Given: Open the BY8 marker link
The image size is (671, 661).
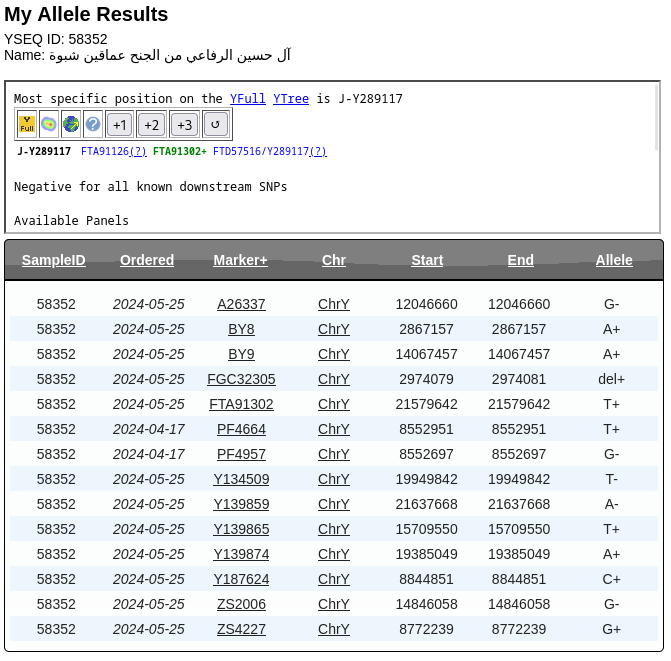Looking at the screenshot, I should tap(241, 329).
